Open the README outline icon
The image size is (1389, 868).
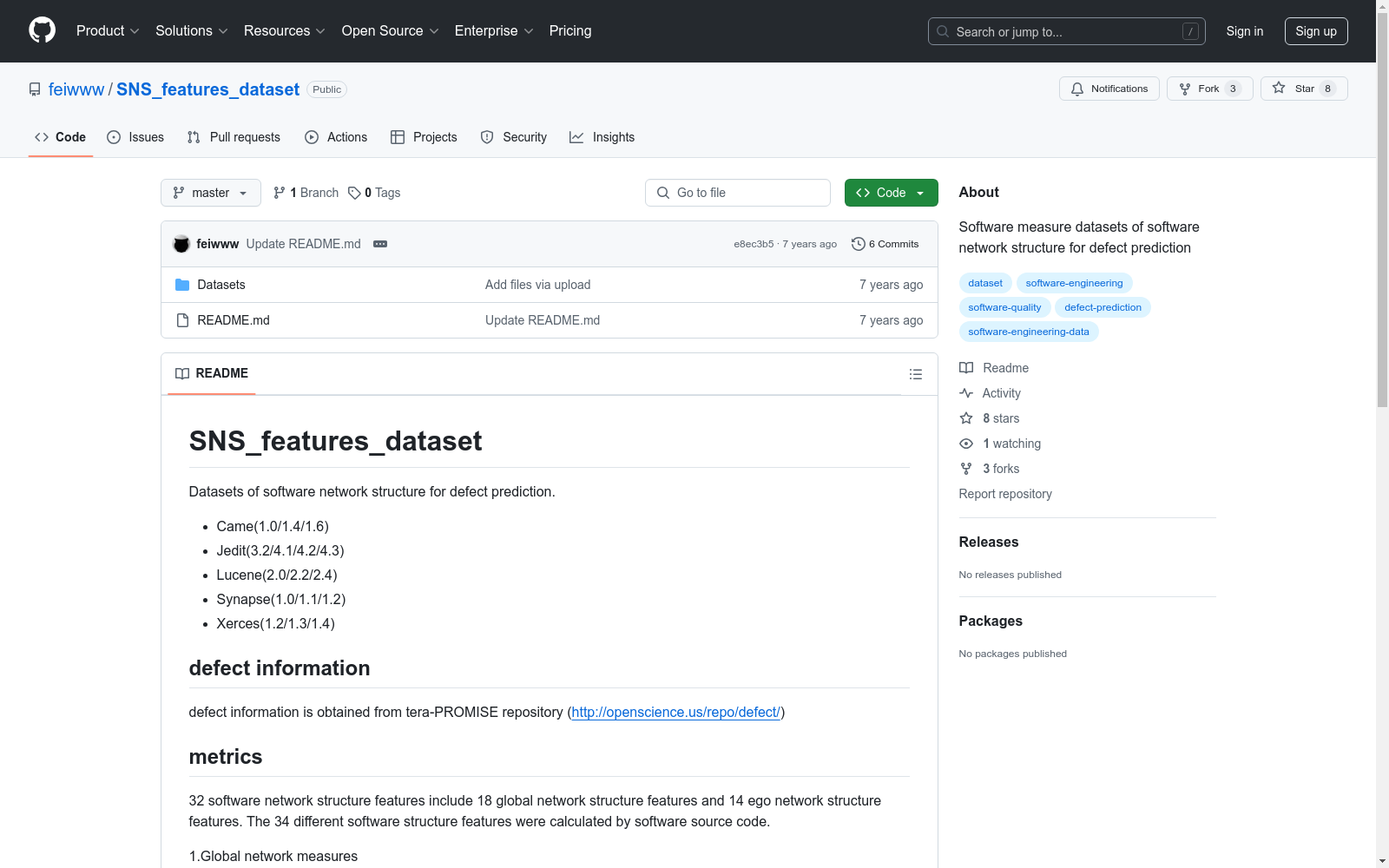(915, 374)
